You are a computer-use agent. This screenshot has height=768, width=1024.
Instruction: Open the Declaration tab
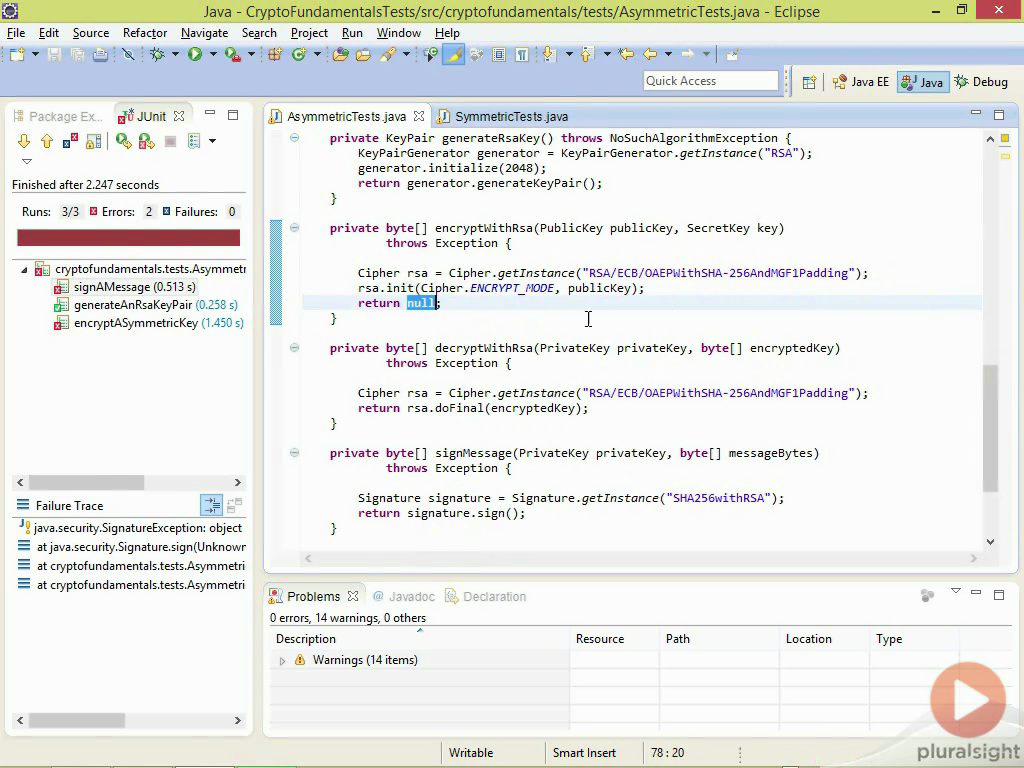[x=486, y=596]
